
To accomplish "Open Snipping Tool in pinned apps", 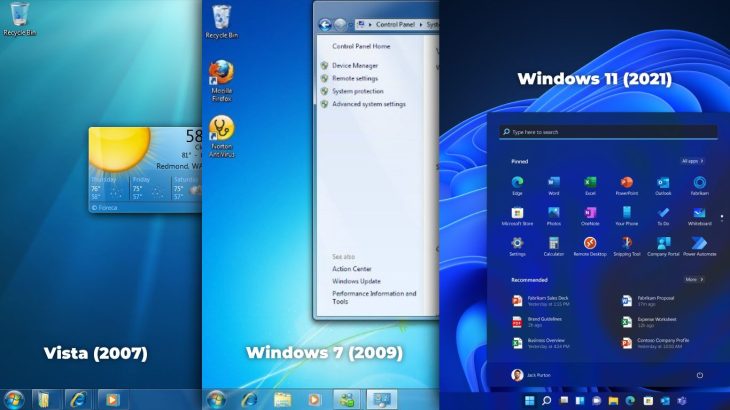I will click(x=626, y=244).
